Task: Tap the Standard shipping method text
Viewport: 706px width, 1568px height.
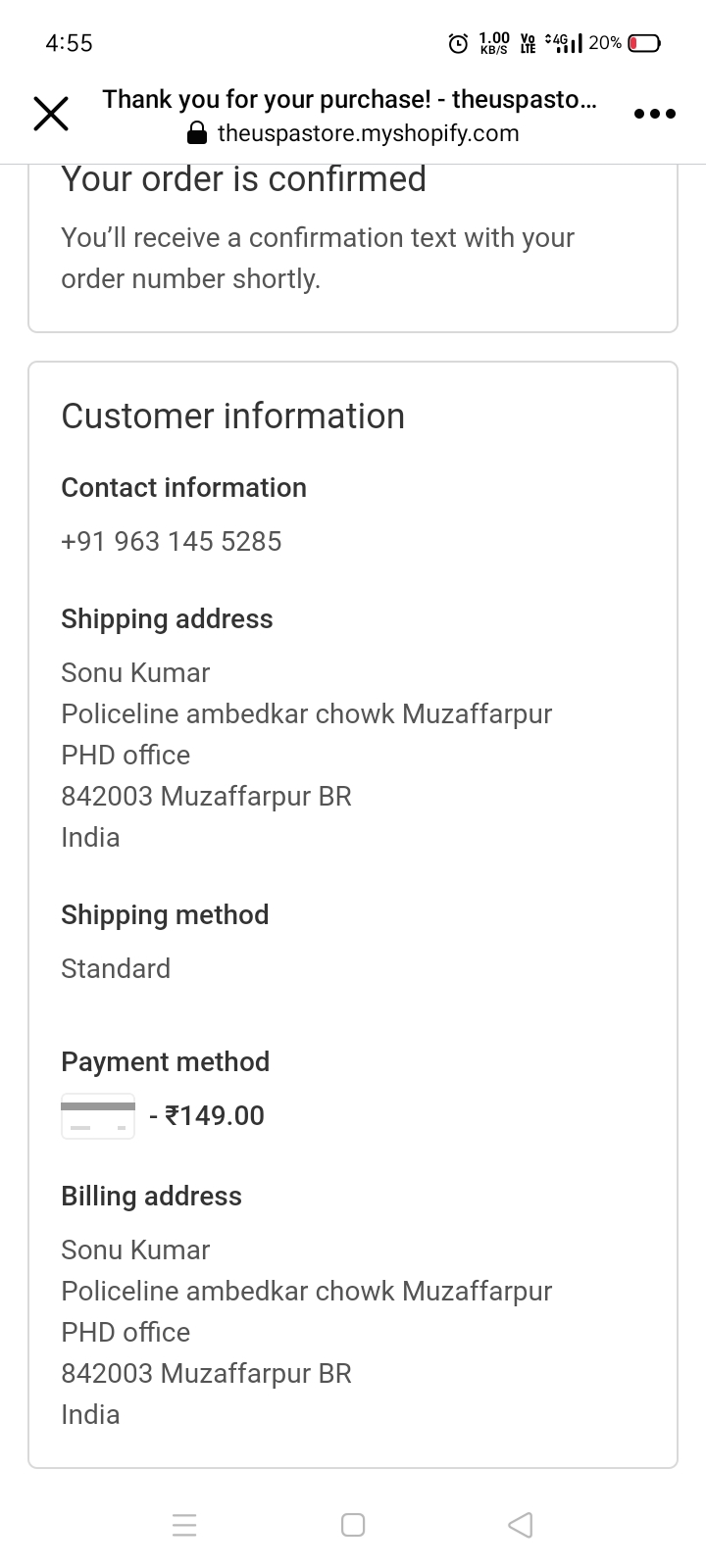Action: [116, 968]
